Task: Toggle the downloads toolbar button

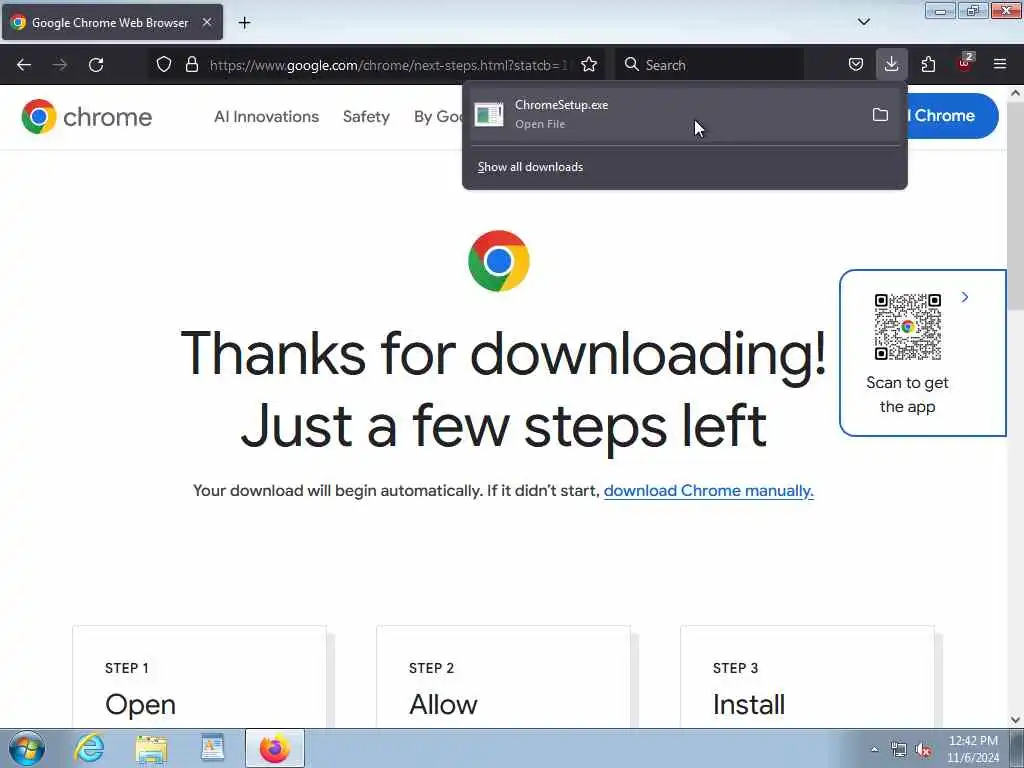Action: click(x=891, y=64)
